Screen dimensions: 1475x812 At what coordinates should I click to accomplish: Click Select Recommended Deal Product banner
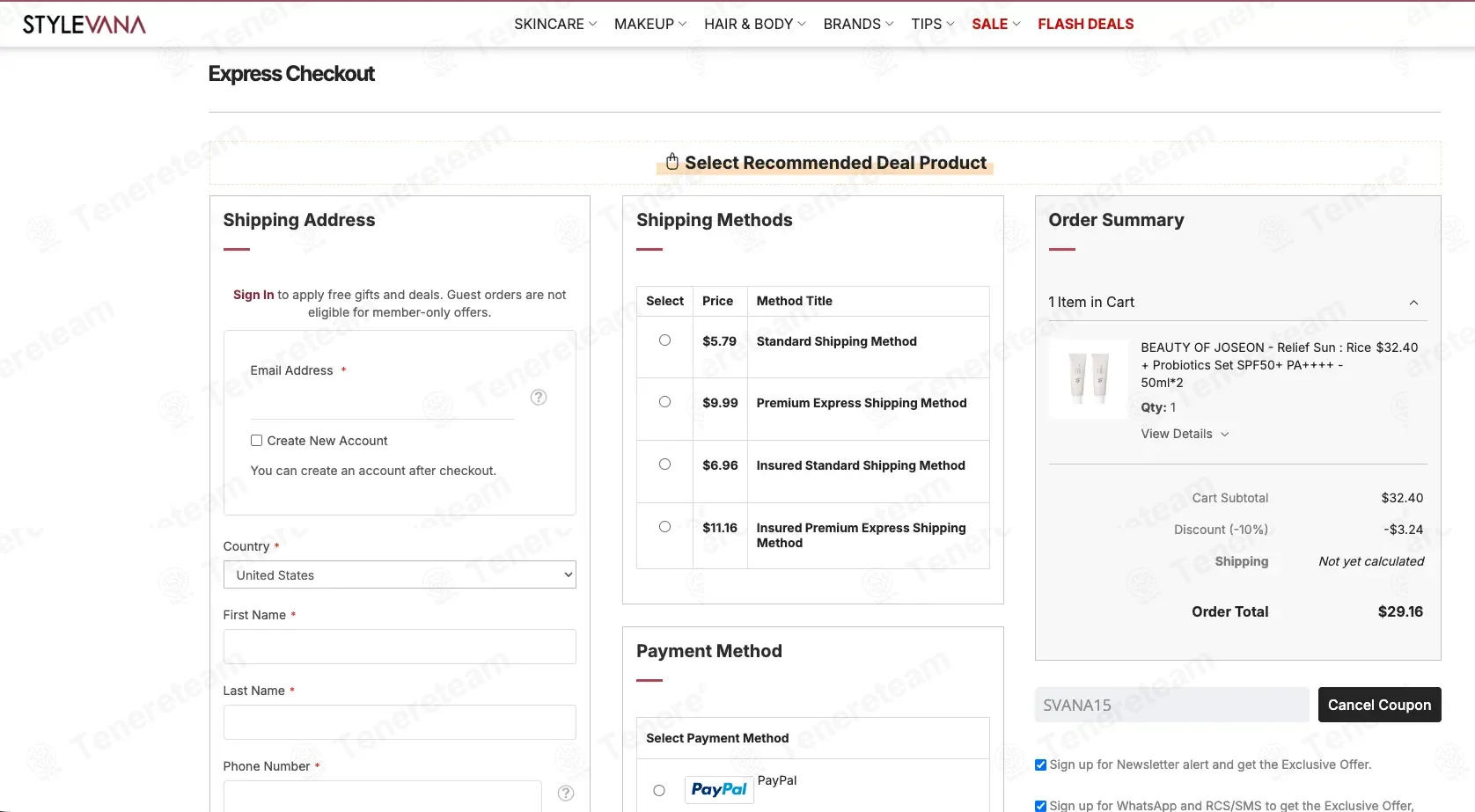(x=826, y=163)
